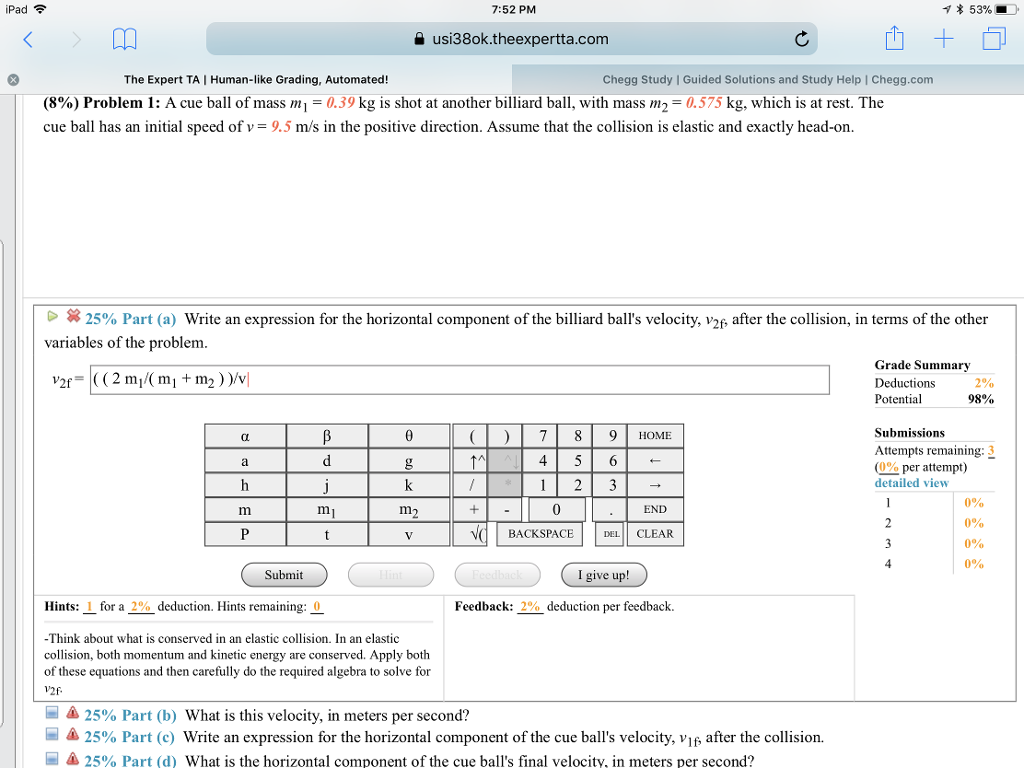Open the detailed view link in Grade Summary
Image resolution: width=1024 pixels, height=768 pixels.
pyautogui.click(x=913, y=483)
